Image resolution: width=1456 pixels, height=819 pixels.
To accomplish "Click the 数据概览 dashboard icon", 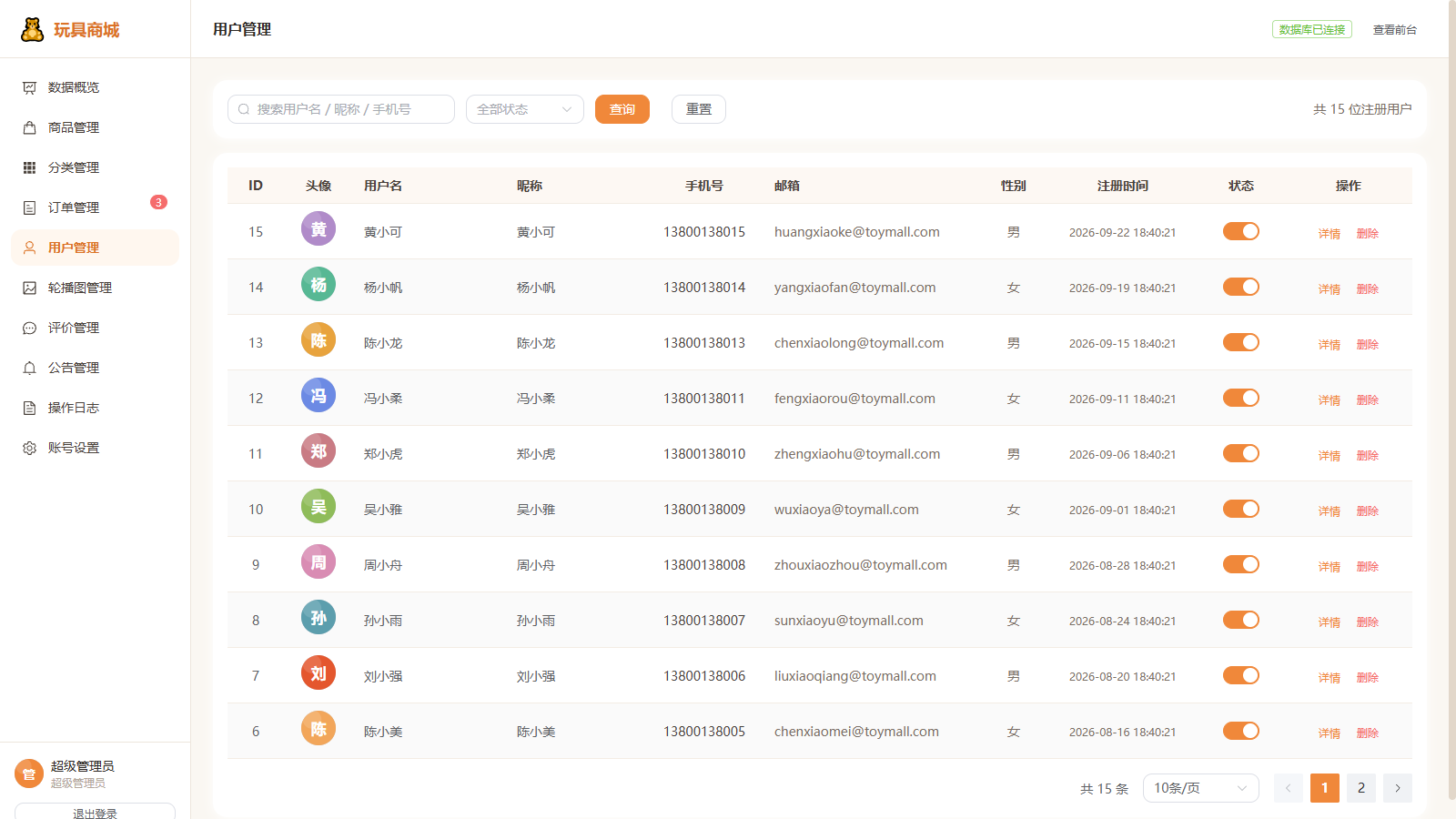I will click(x=29, y=87).
